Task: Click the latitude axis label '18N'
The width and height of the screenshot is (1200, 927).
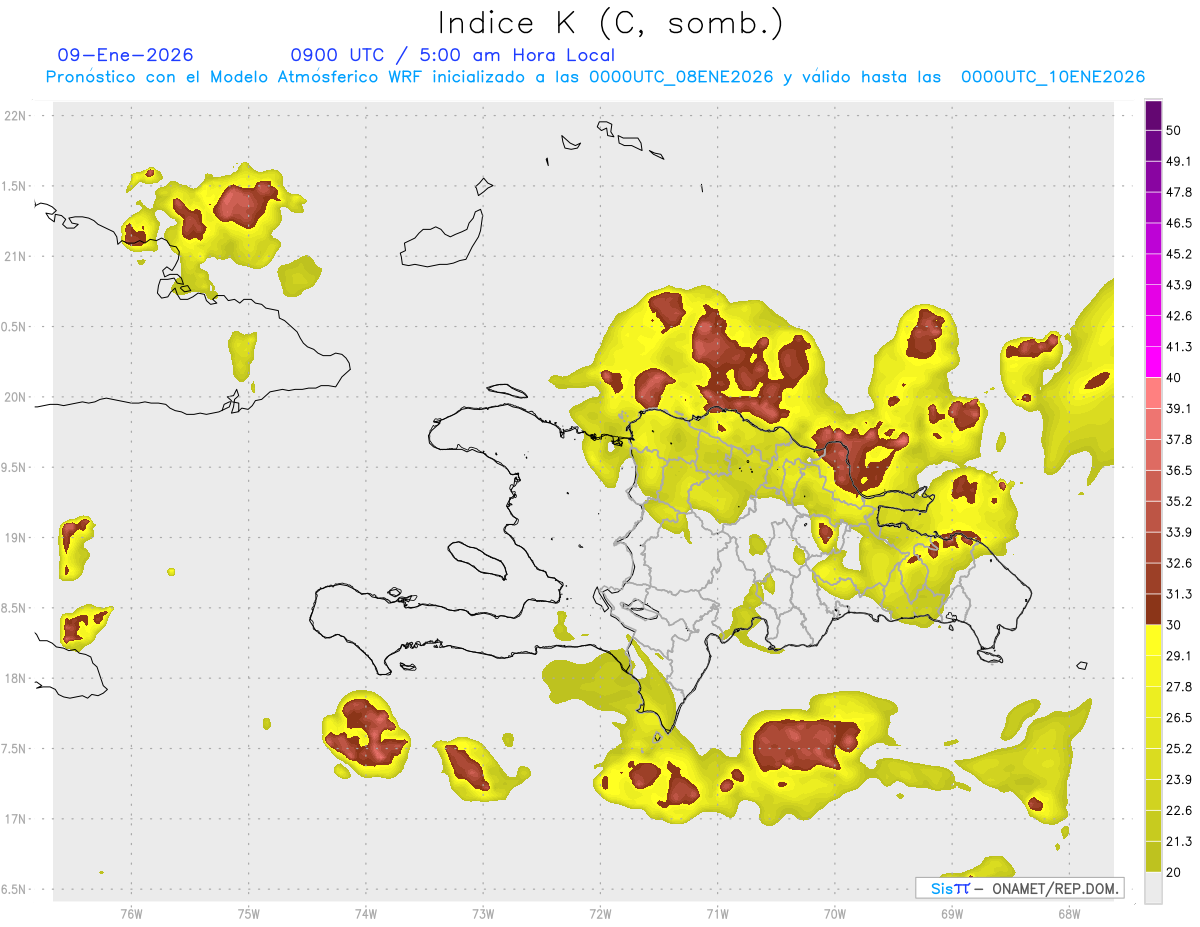Action: pyautogui.click(x=17, y=679)
